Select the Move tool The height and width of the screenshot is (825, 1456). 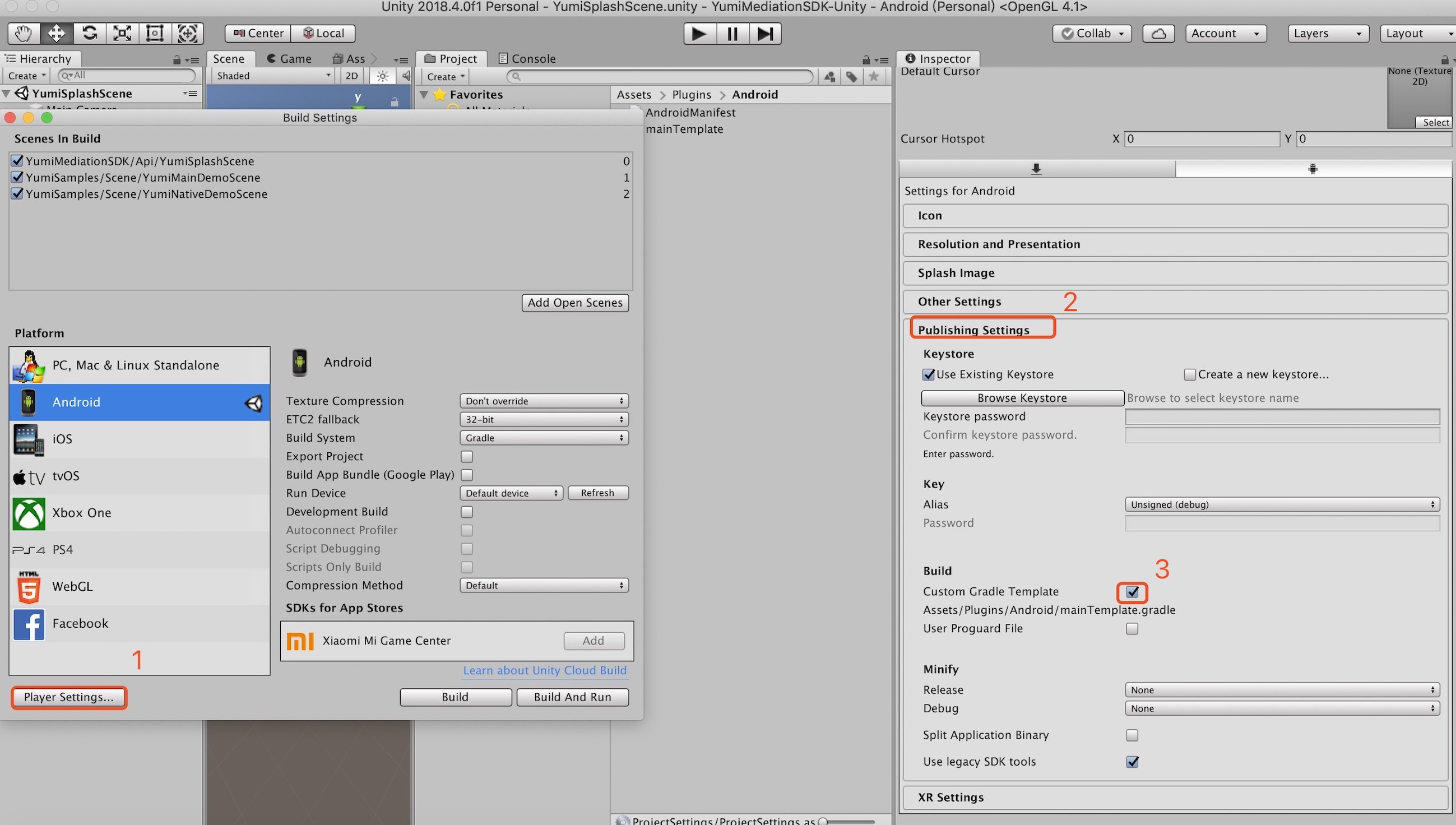56,34
